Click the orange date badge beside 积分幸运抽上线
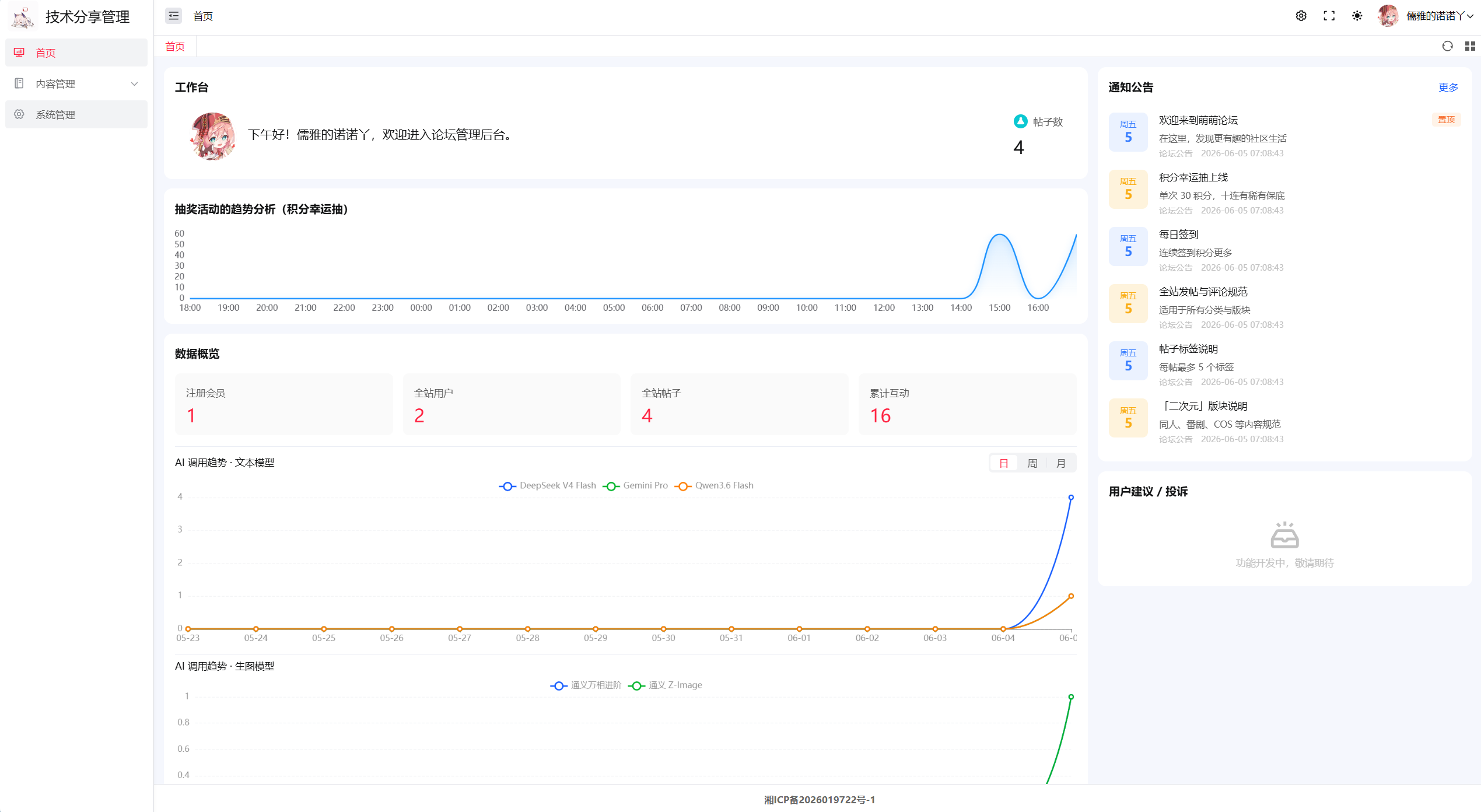Viewport: 1481px width, 812px height. tap(1128, 189)
